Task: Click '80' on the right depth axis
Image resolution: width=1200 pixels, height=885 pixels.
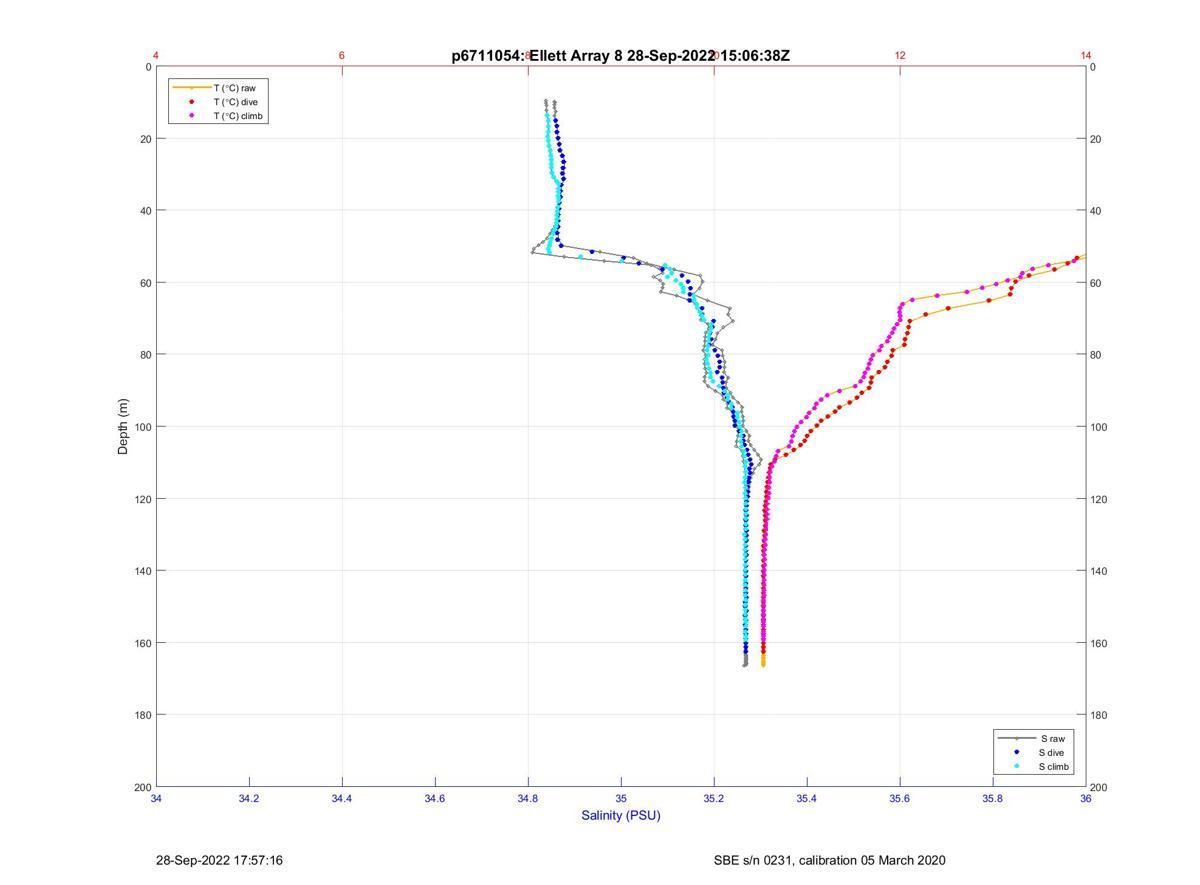Action: [x=1097, y=355]
